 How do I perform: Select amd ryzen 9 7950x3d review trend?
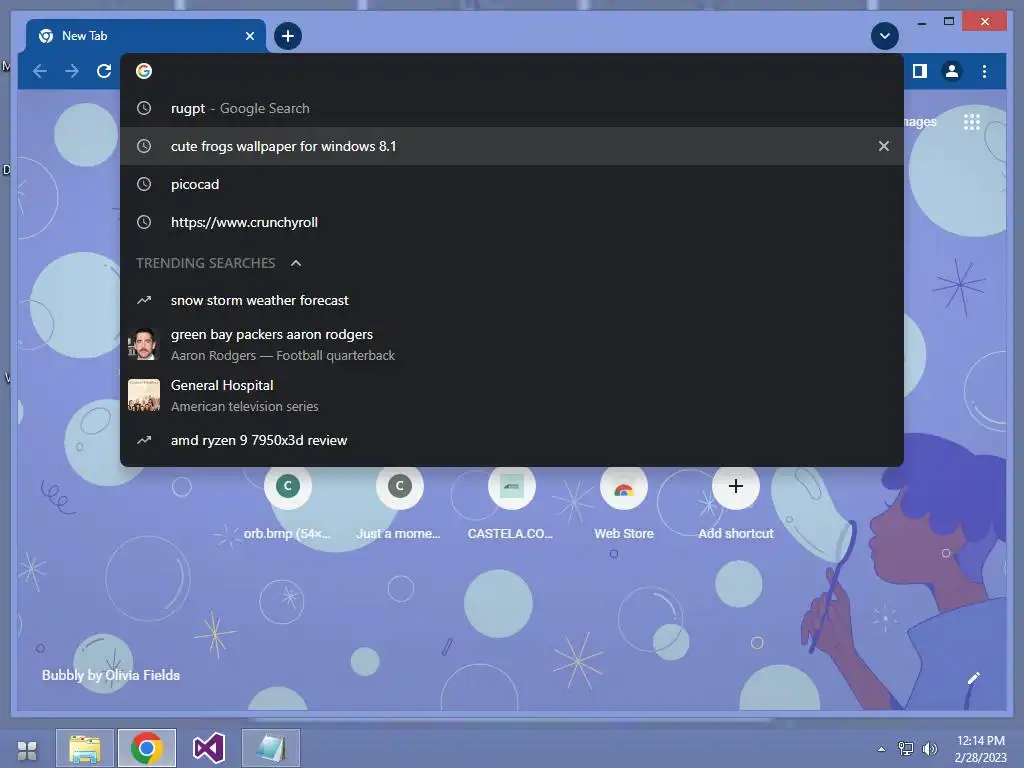(512, 440)
